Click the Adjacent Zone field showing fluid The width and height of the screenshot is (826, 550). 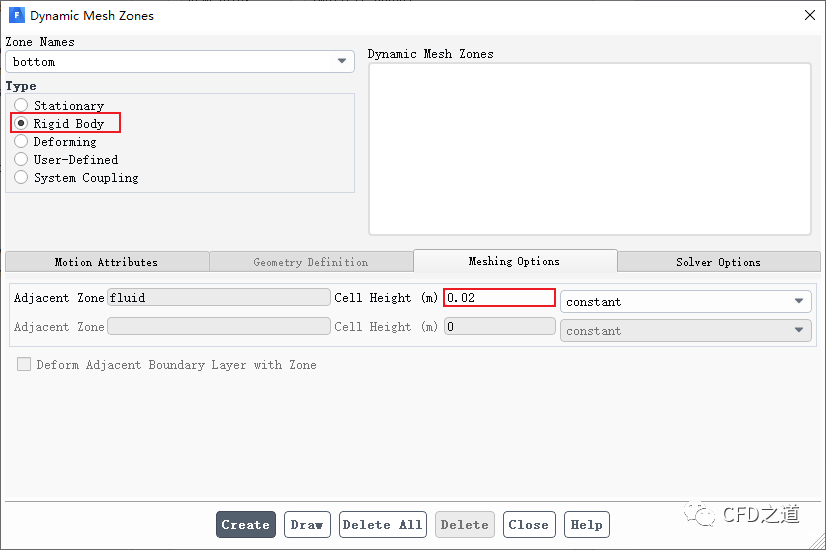[219, 297]
